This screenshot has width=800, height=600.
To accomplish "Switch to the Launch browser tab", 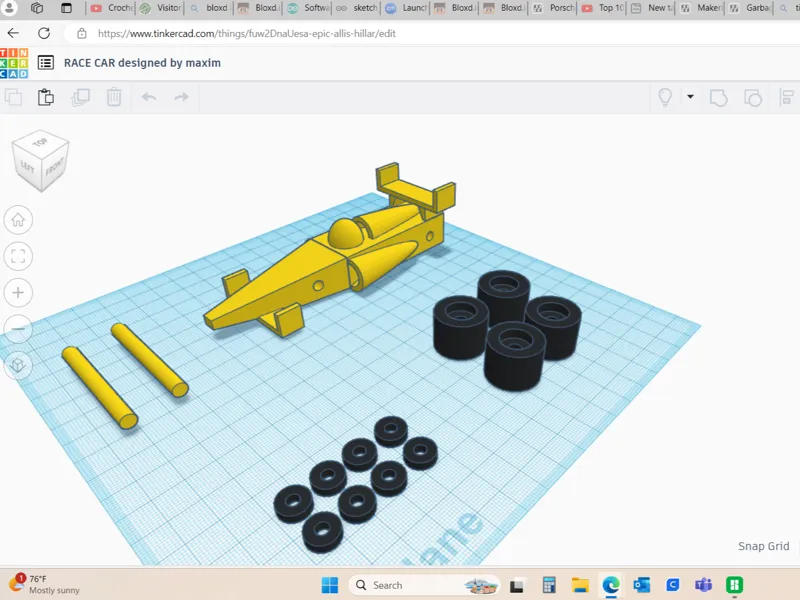I will (407, 8).
